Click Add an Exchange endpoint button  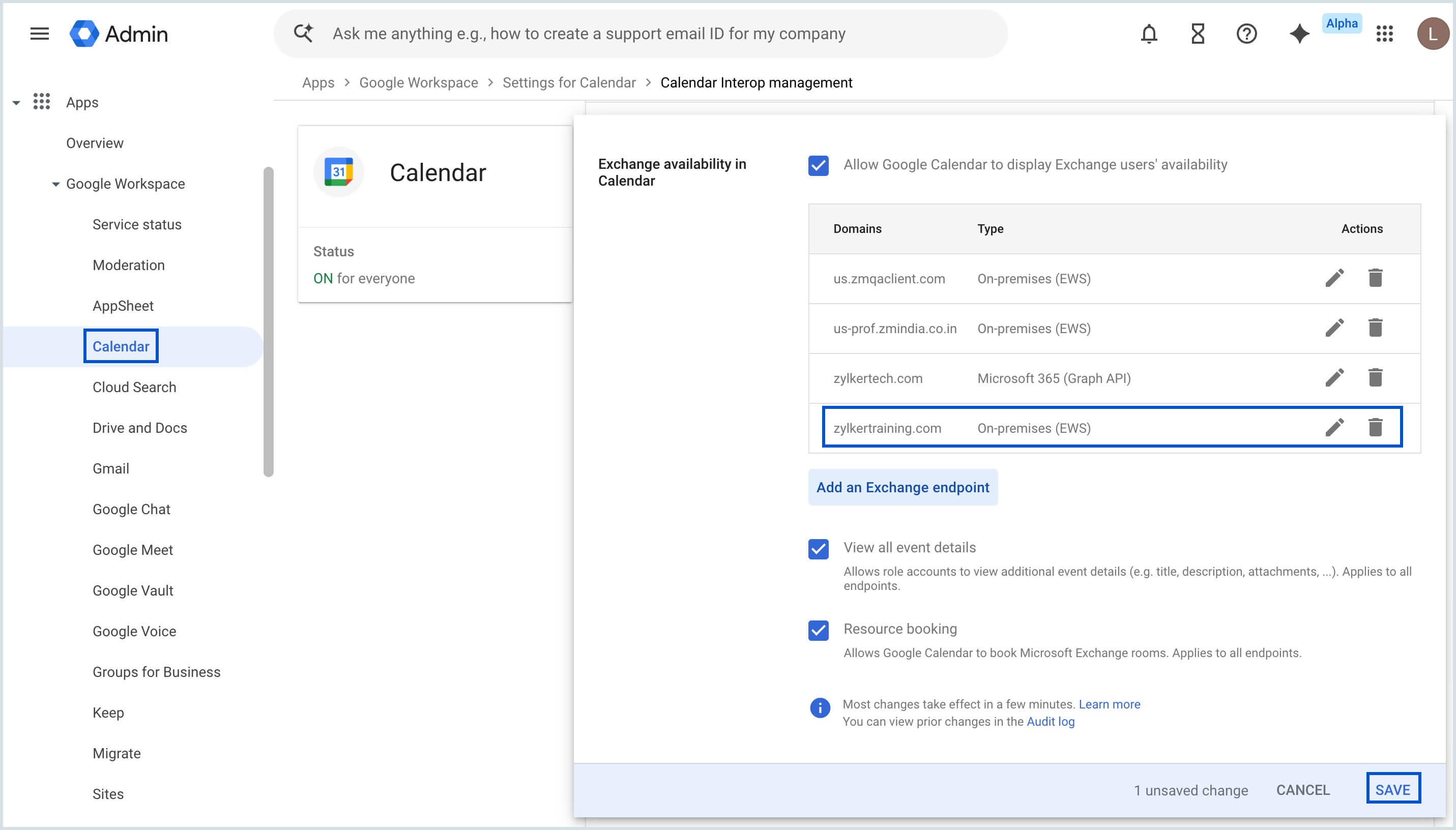902,487
